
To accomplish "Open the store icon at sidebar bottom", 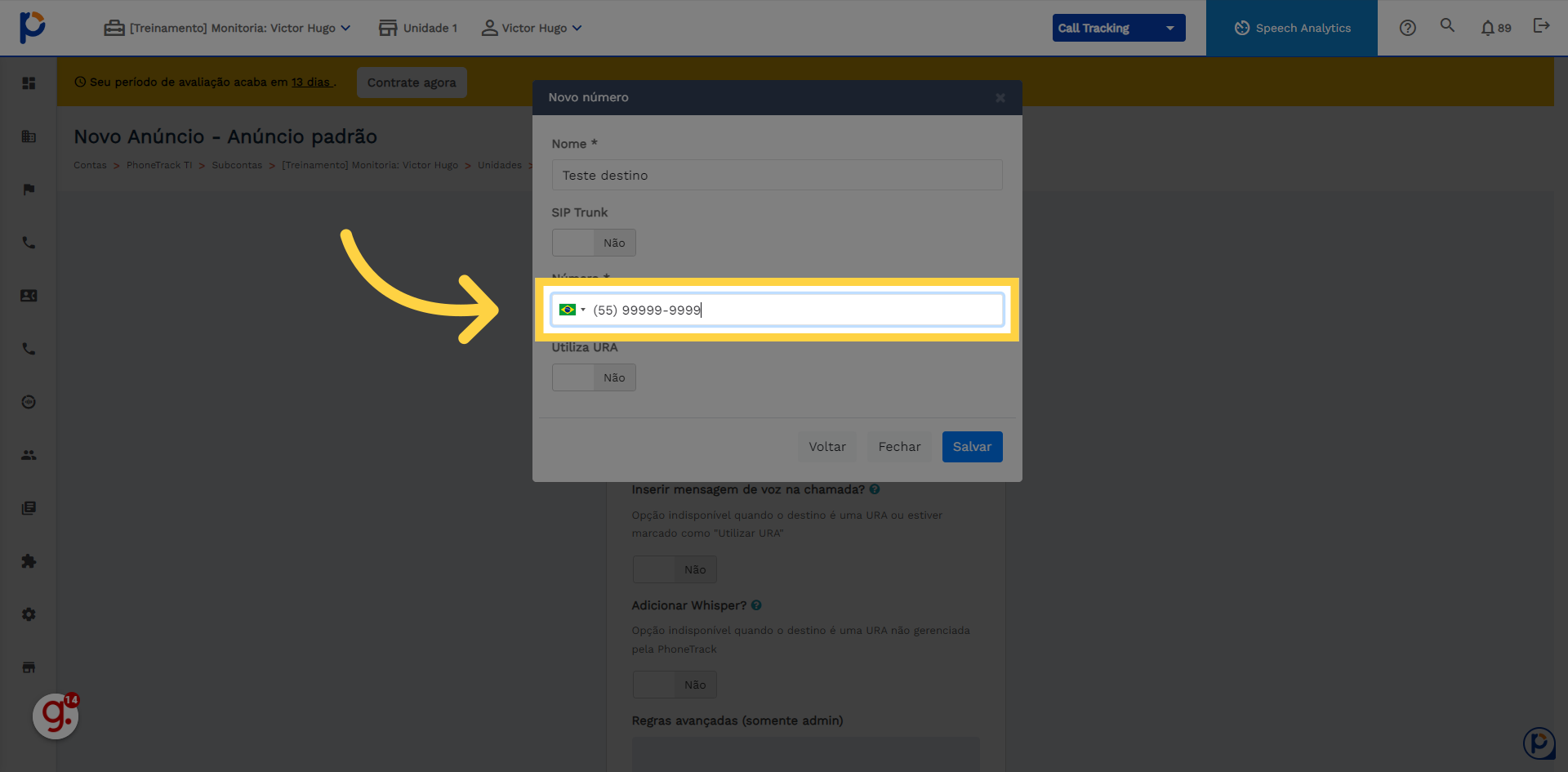I will coord(29,667).
